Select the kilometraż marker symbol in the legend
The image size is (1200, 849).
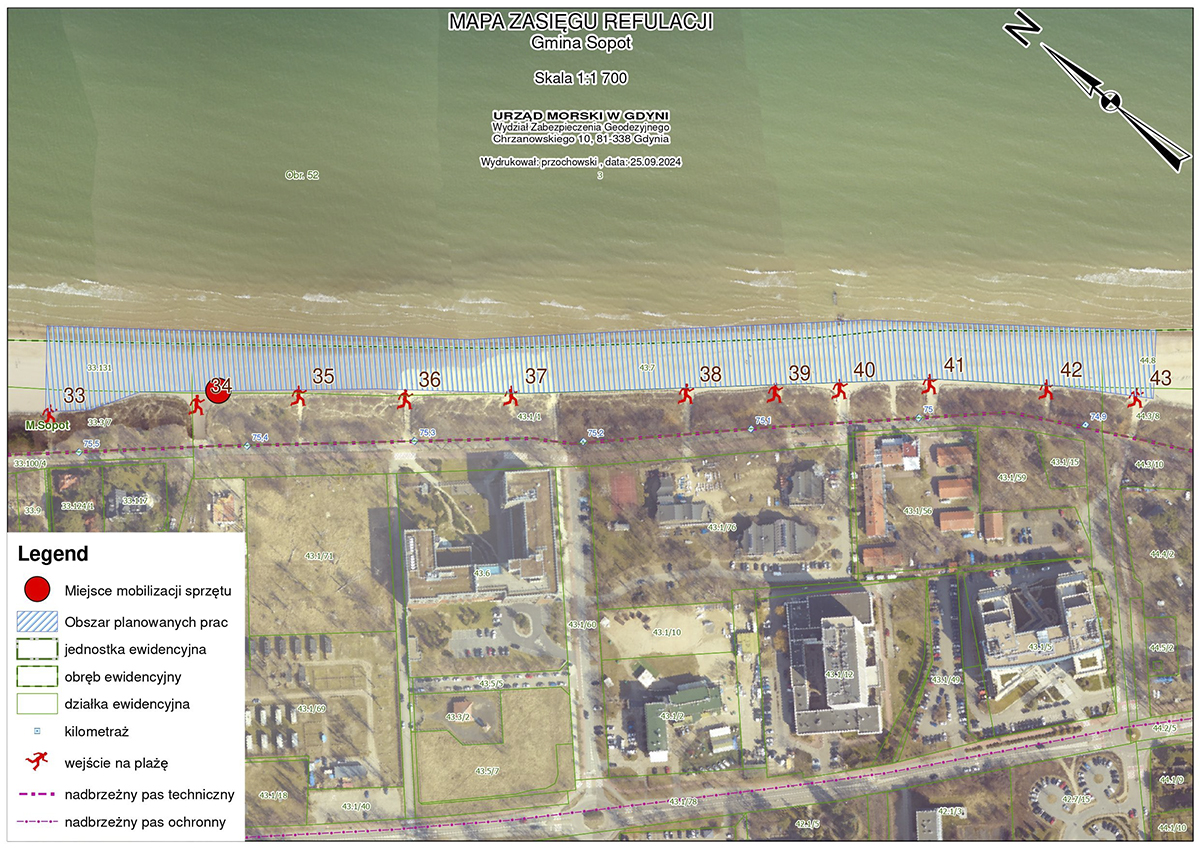(x=37, y=733)
